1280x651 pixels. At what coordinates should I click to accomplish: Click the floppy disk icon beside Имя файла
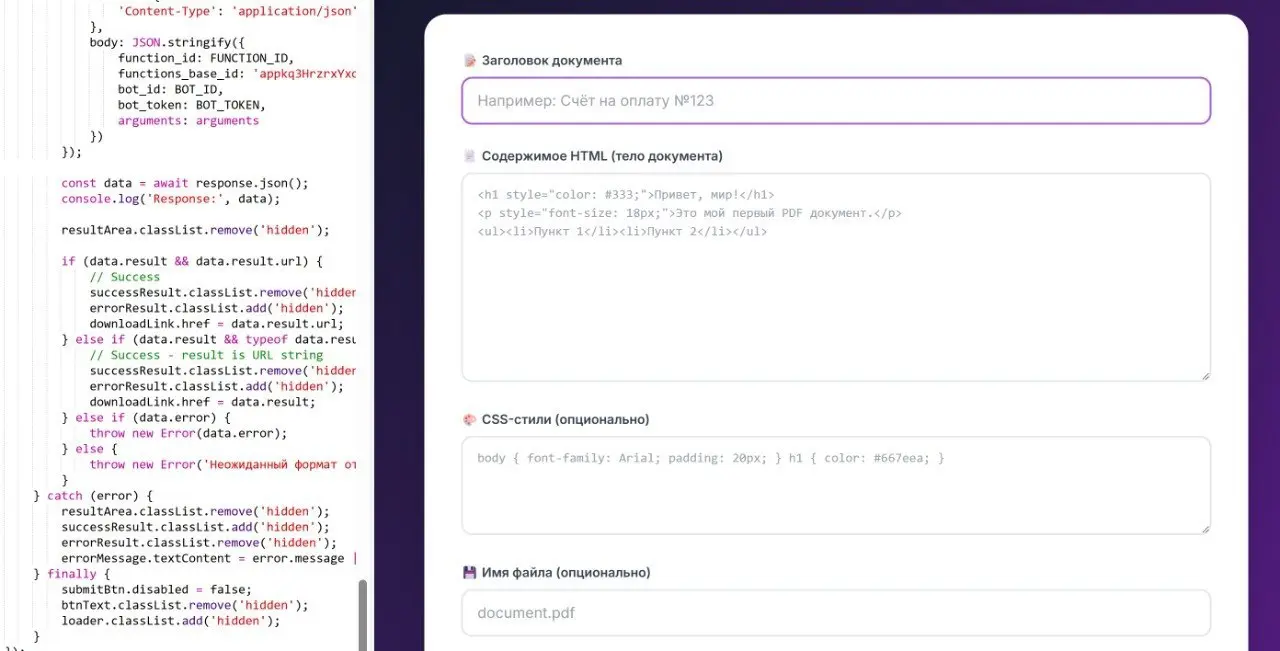(x=469, y=573)
